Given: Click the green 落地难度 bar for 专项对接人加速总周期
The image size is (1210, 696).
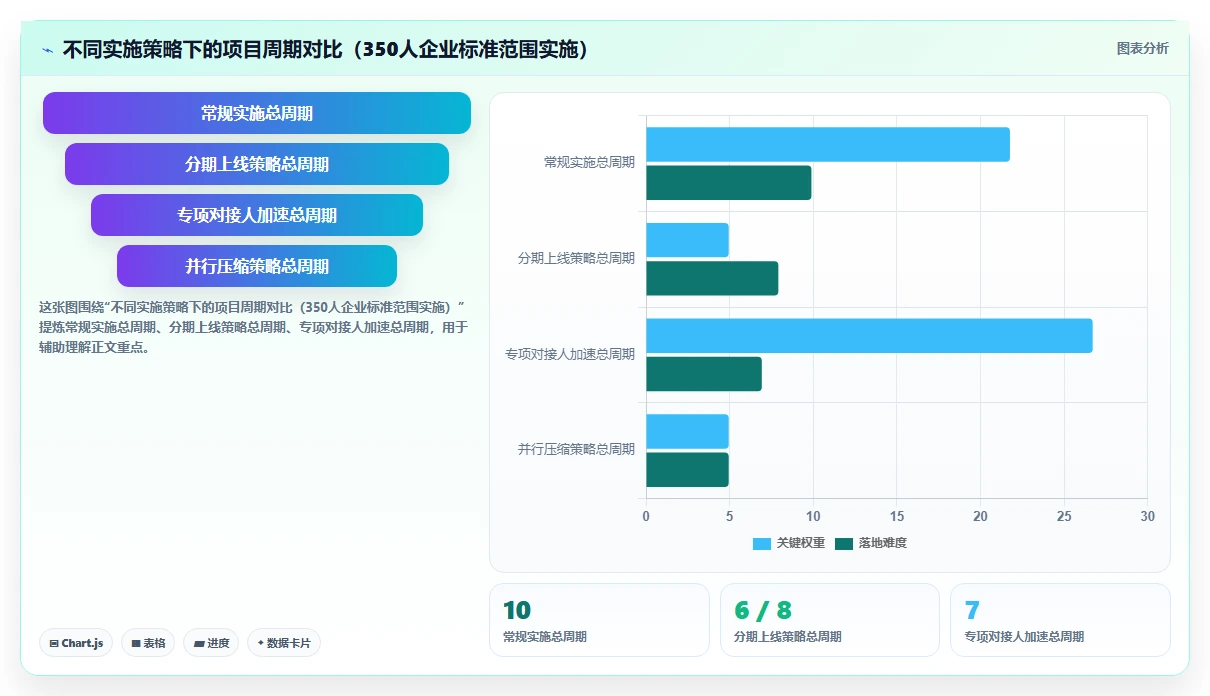Looking at the screenshot, I should point(704,374).
